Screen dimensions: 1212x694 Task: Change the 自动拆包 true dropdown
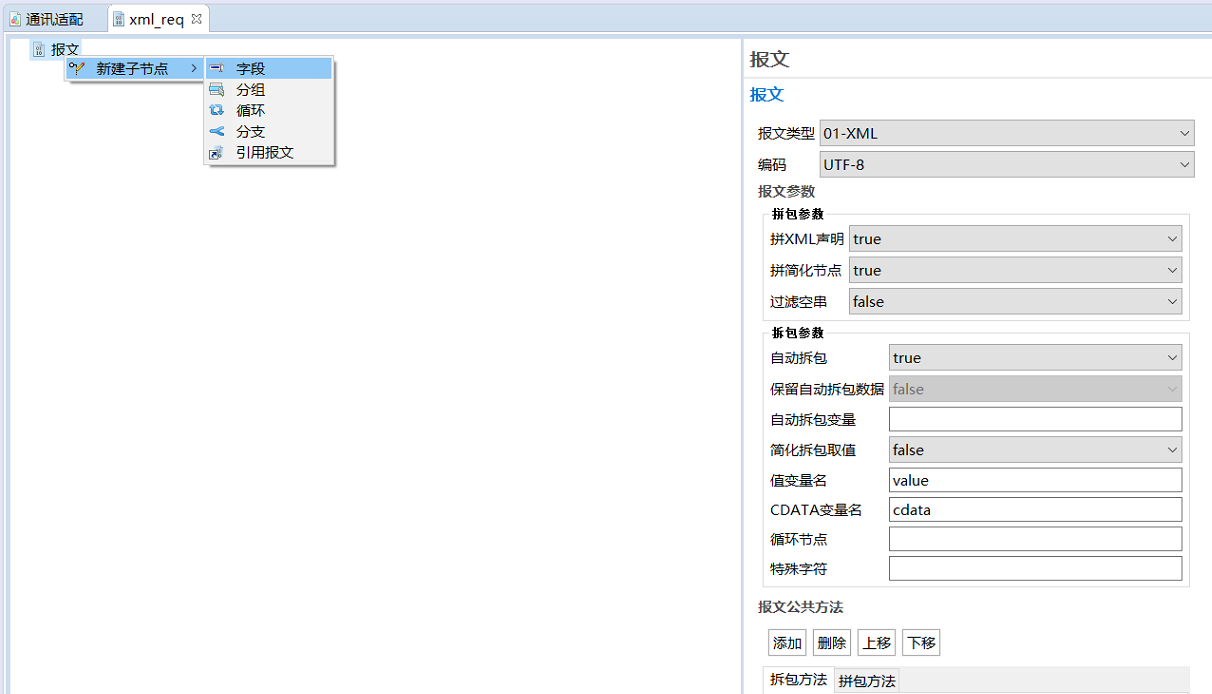pos(1034,358)
